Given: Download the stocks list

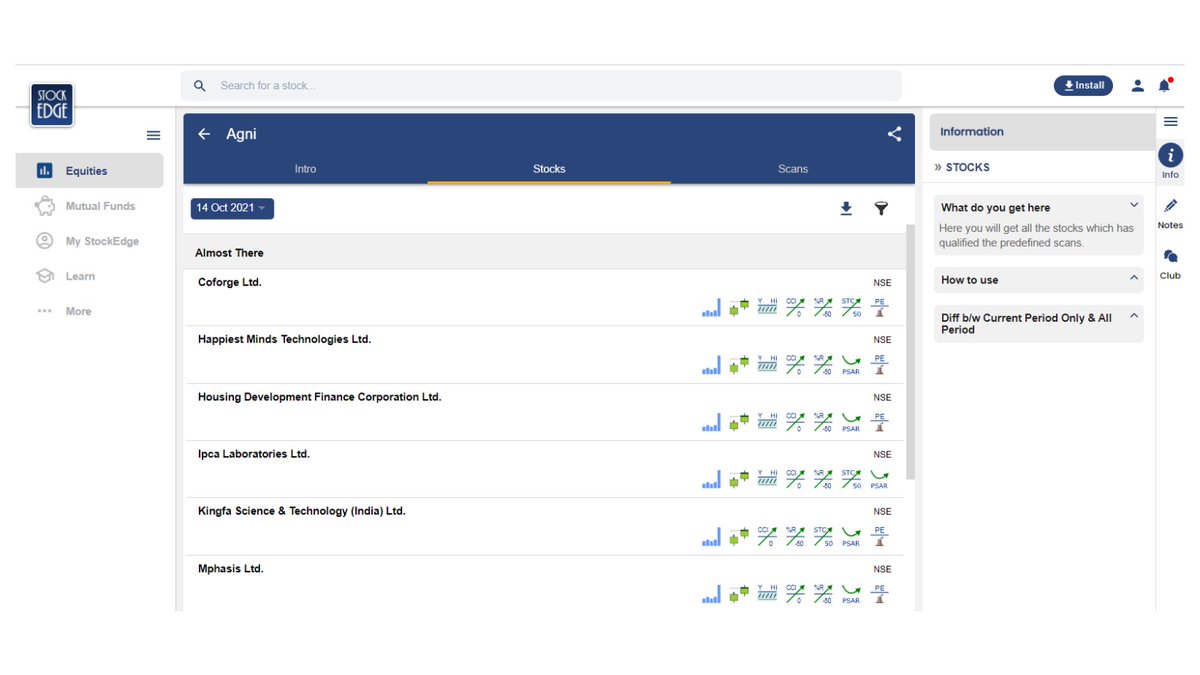Looking at the screenshot, I should pyautogui.click(x=846, y=209).
